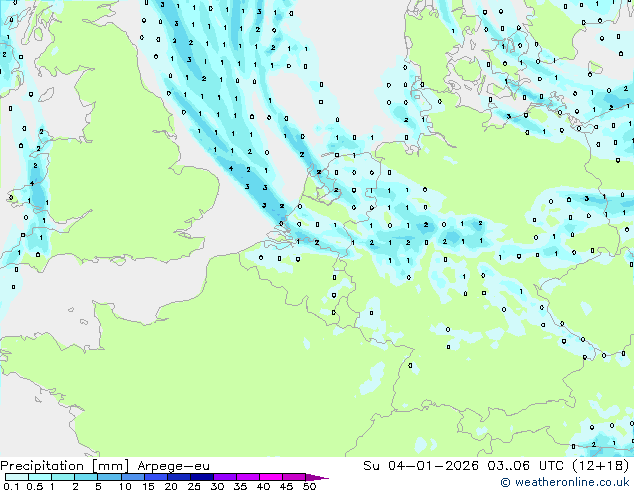Click the "(12+18)" forecast run text
Screen dimensions: 634x490
[x=601, y=466]
